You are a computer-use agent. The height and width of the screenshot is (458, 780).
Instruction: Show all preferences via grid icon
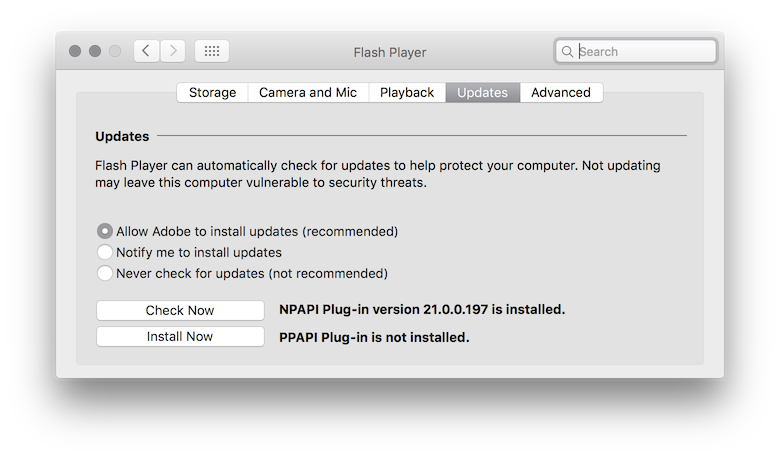tap(212, 51)
